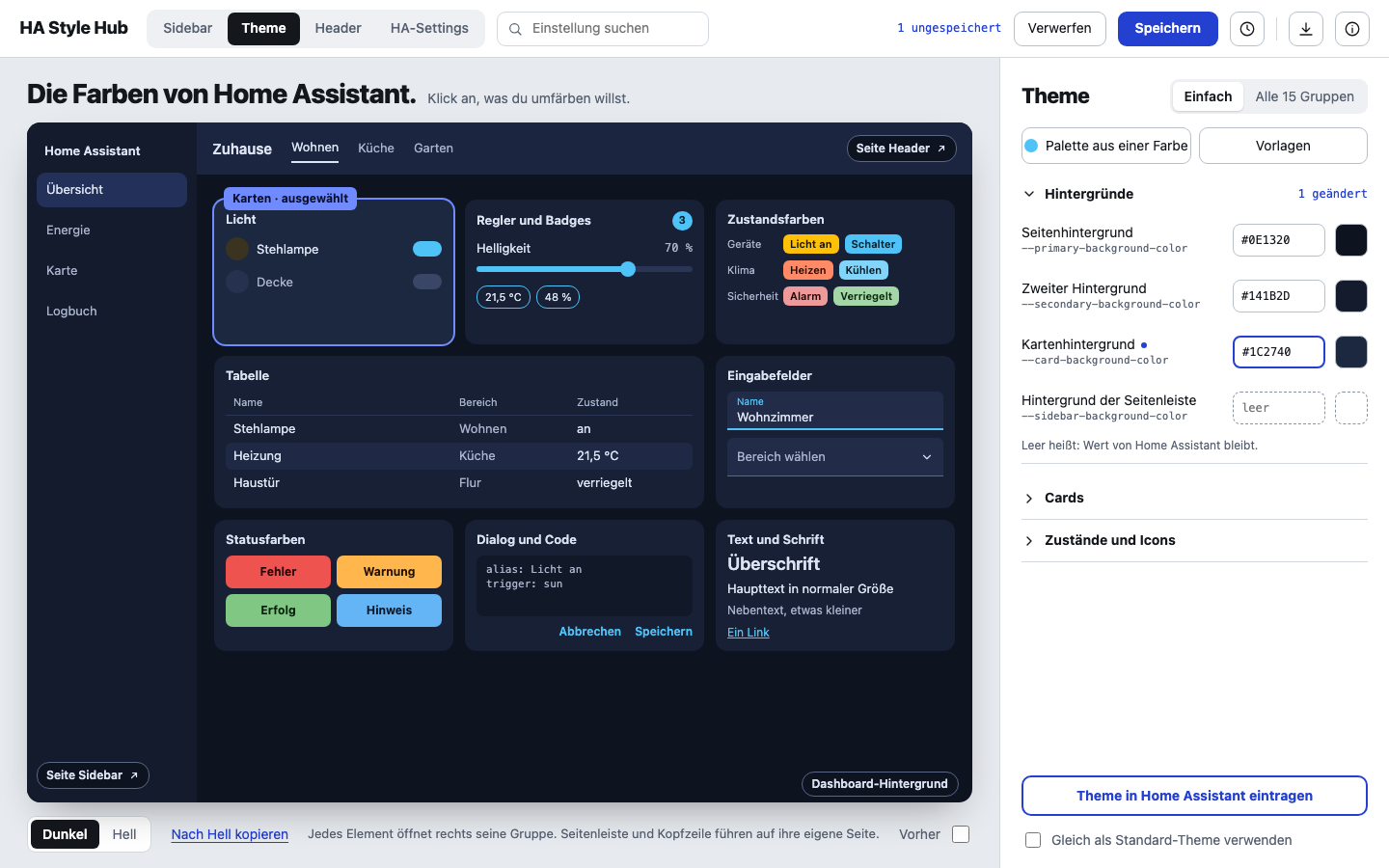Click the Alarm state chip
Screen dimensions: 1389x868
click(x=805, y=296)
